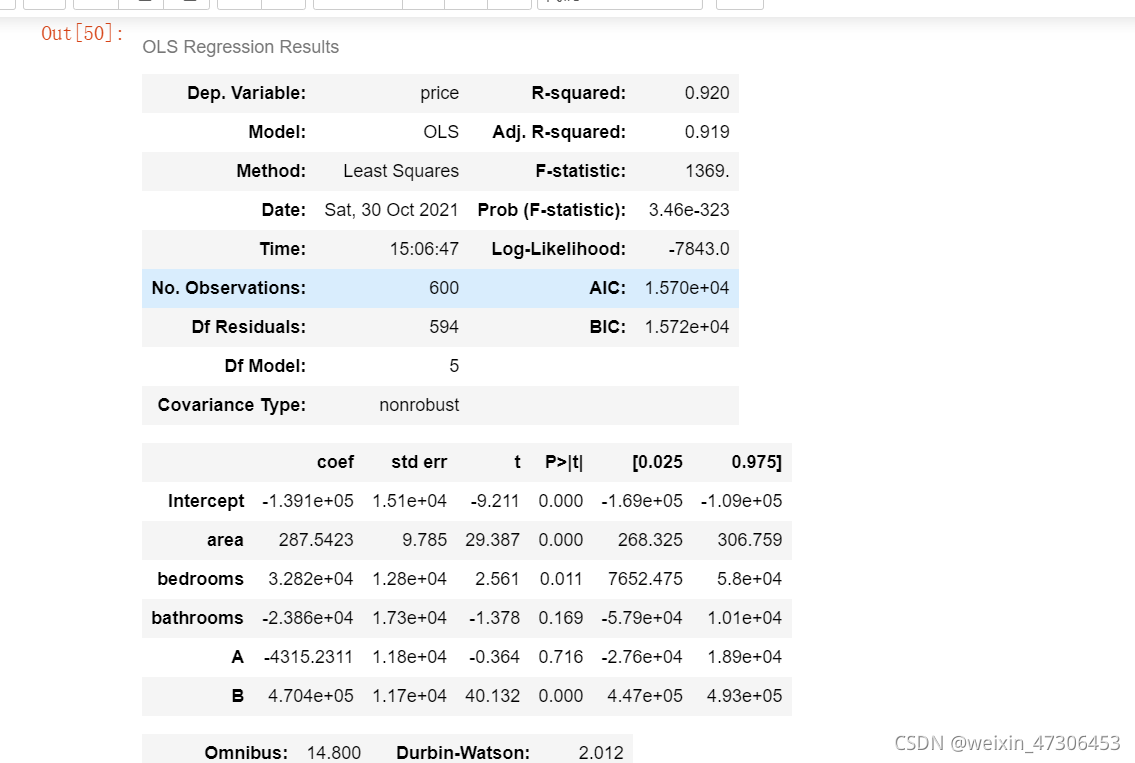
Task: Click the 'Durbin-Watson:' label
Action: (x=463, y=754)
